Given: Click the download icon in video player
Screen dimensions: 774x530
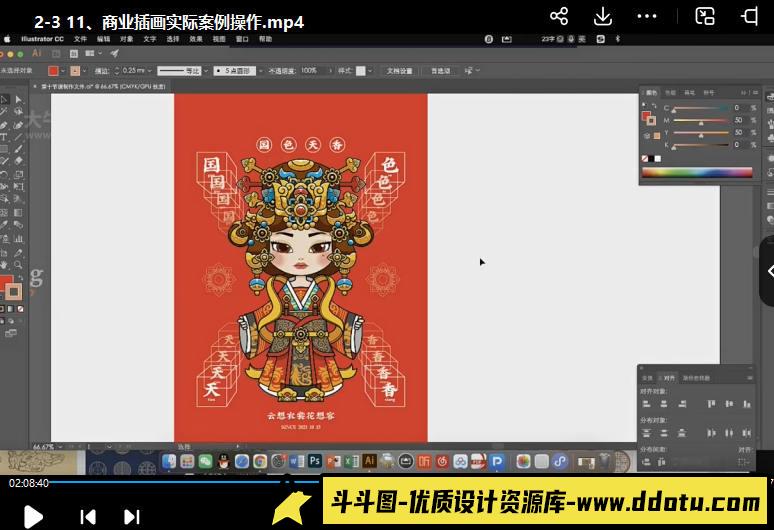Looking at the screenshot, I should click(603, 16).
